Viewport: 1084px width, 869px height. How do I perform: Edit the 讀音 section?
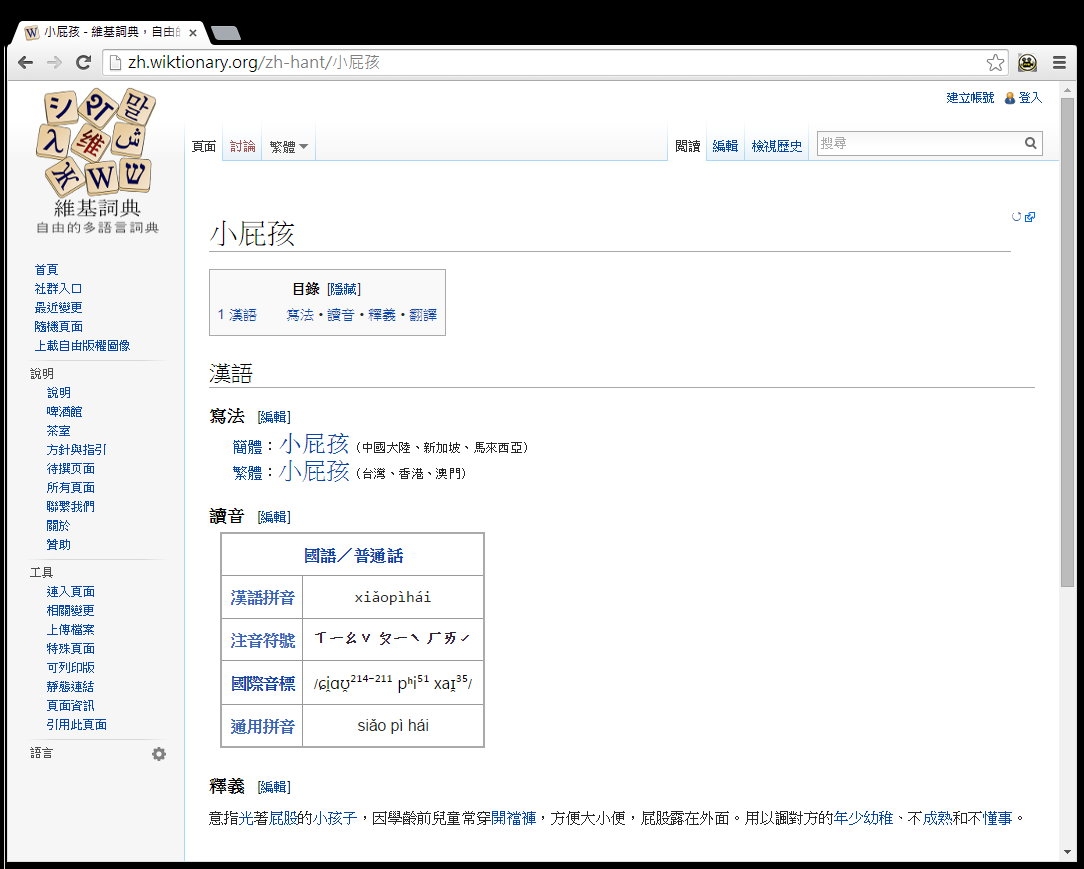274,517
